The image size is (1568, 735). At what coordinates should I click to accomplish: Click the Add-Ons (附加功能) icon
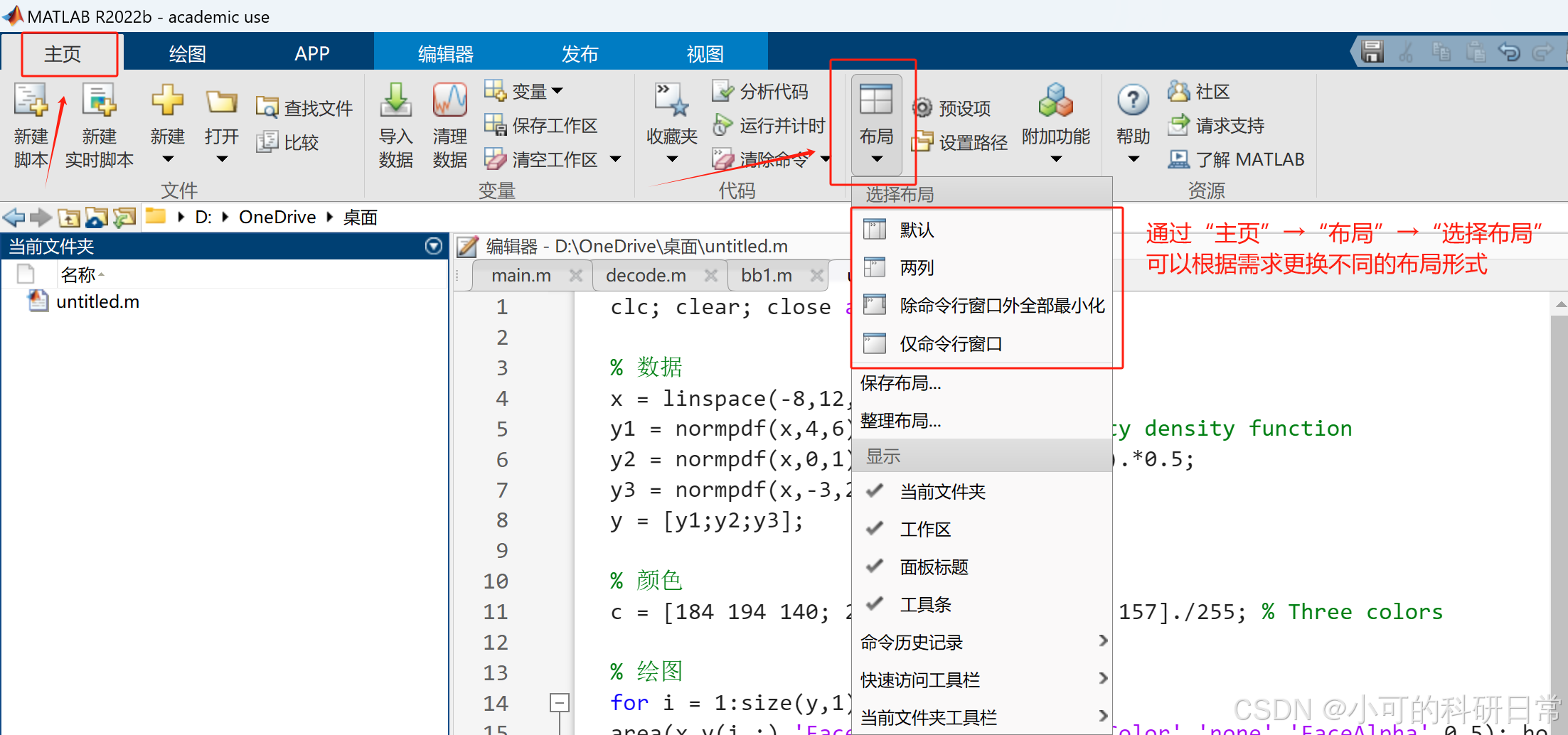coord(1055,100)
